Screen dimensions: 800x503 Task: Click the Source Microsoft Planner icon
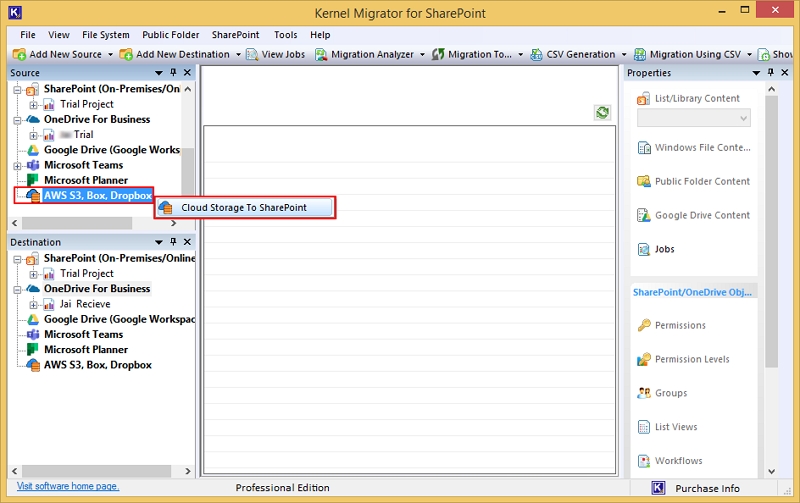coord(33,180)
